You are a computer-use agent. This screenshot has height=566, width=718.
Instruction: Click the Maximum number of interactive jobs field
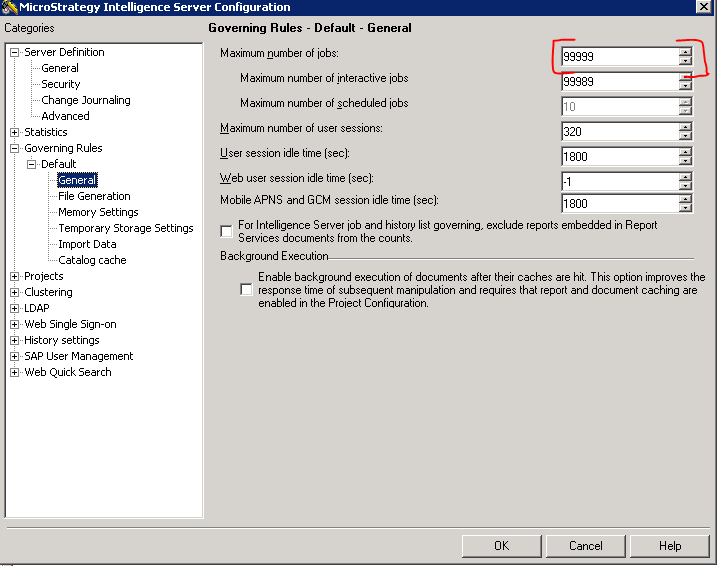coord(620,82)
